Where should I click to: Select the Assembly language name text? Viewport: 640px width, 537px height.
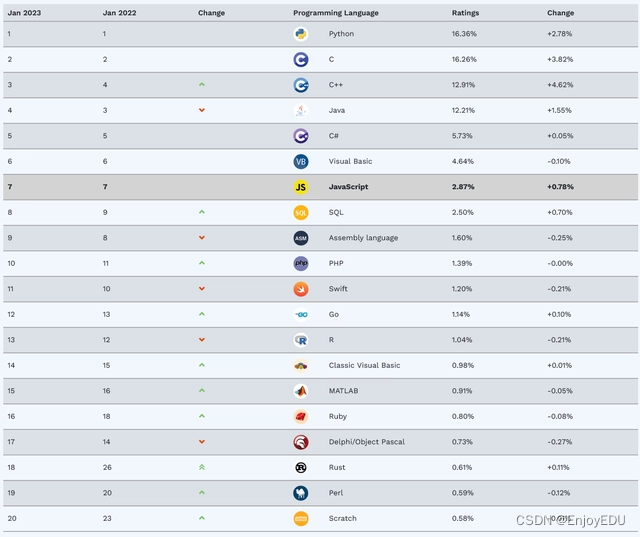tap(363, 238)
